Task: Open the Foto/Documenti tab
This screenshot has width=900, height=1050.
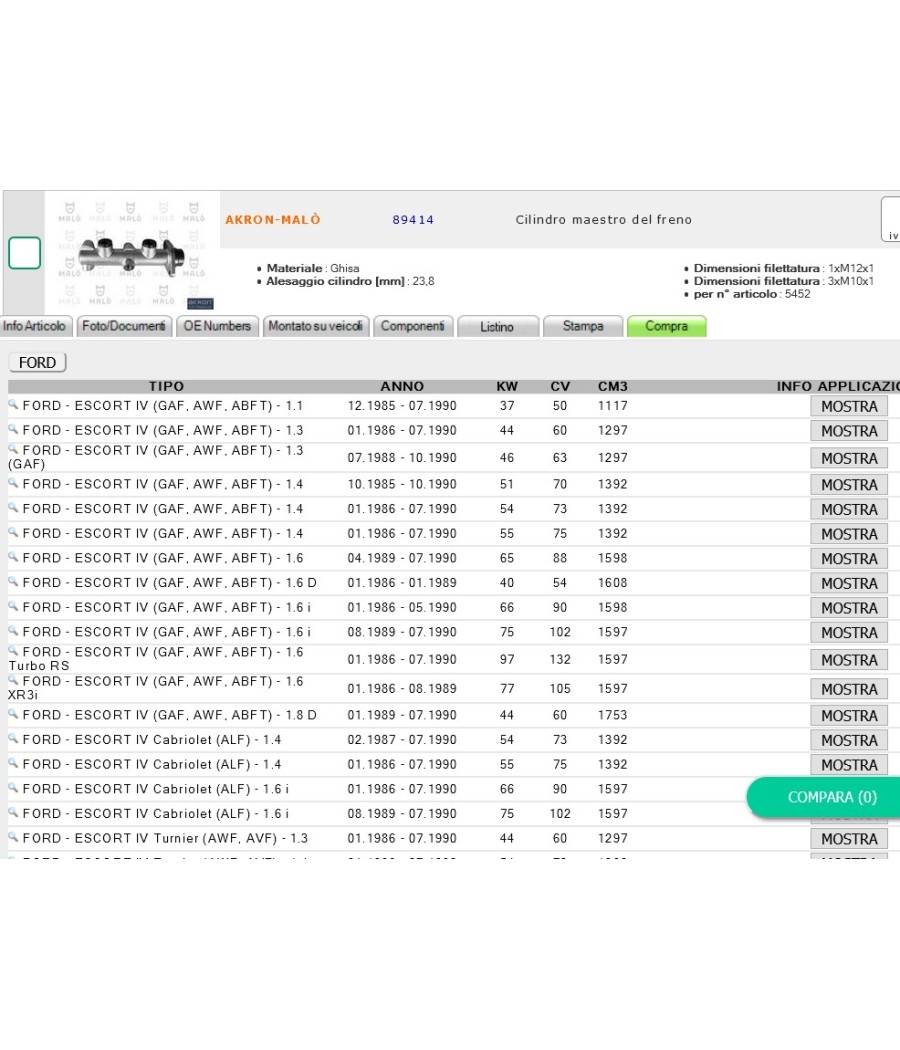Action: tap(124, 326)
